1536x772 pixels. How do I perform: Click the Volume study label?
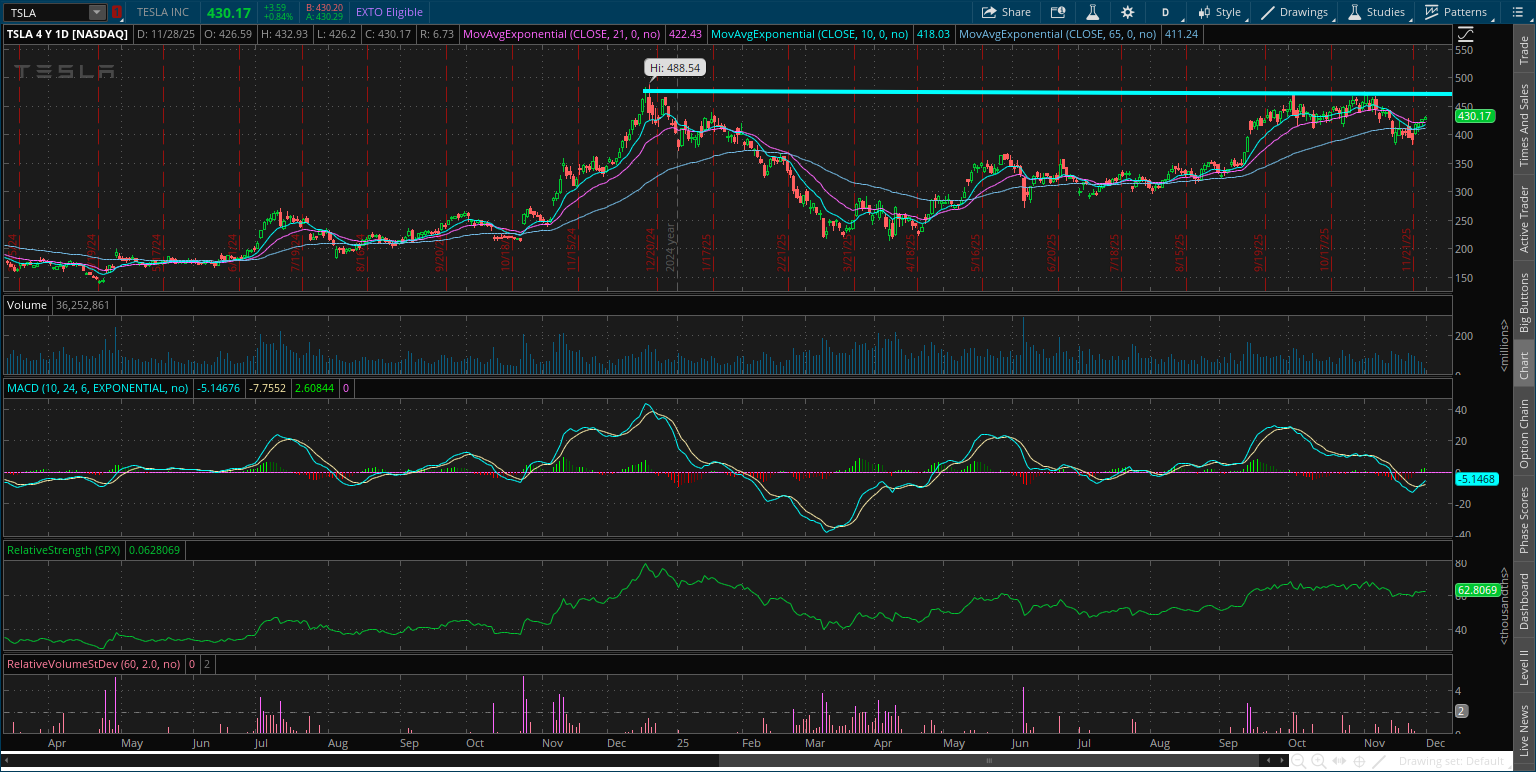[x=27, y=304]
